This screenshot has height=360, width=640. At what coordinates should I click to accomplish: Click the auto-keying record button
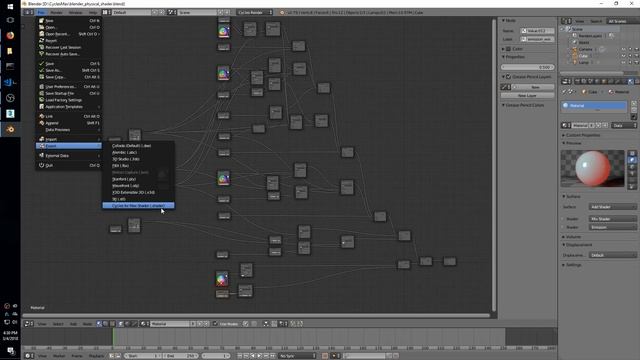click(x=325, y=356)
